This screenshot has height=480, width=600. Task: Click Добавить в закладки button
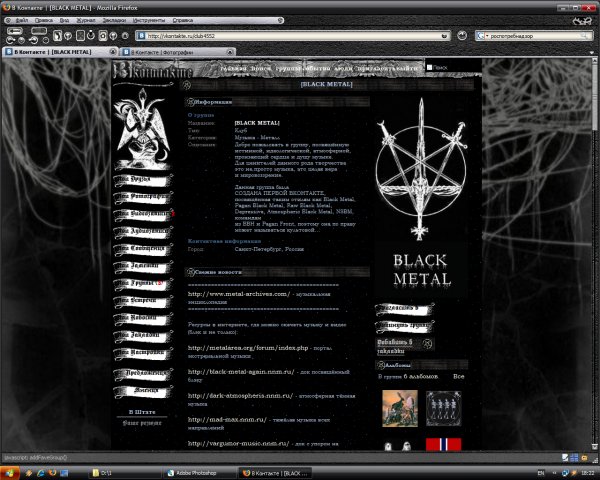405,346
